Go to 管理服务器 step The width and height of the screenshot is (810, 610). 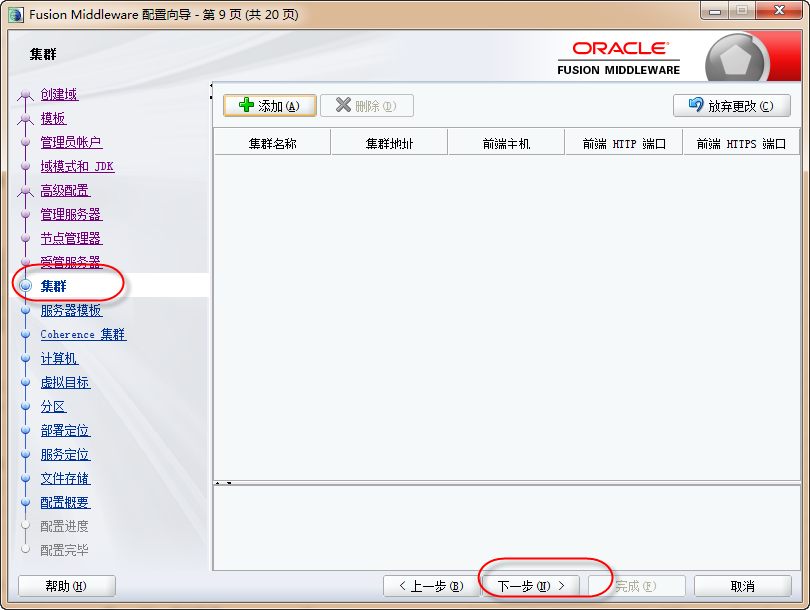[71, 214]
